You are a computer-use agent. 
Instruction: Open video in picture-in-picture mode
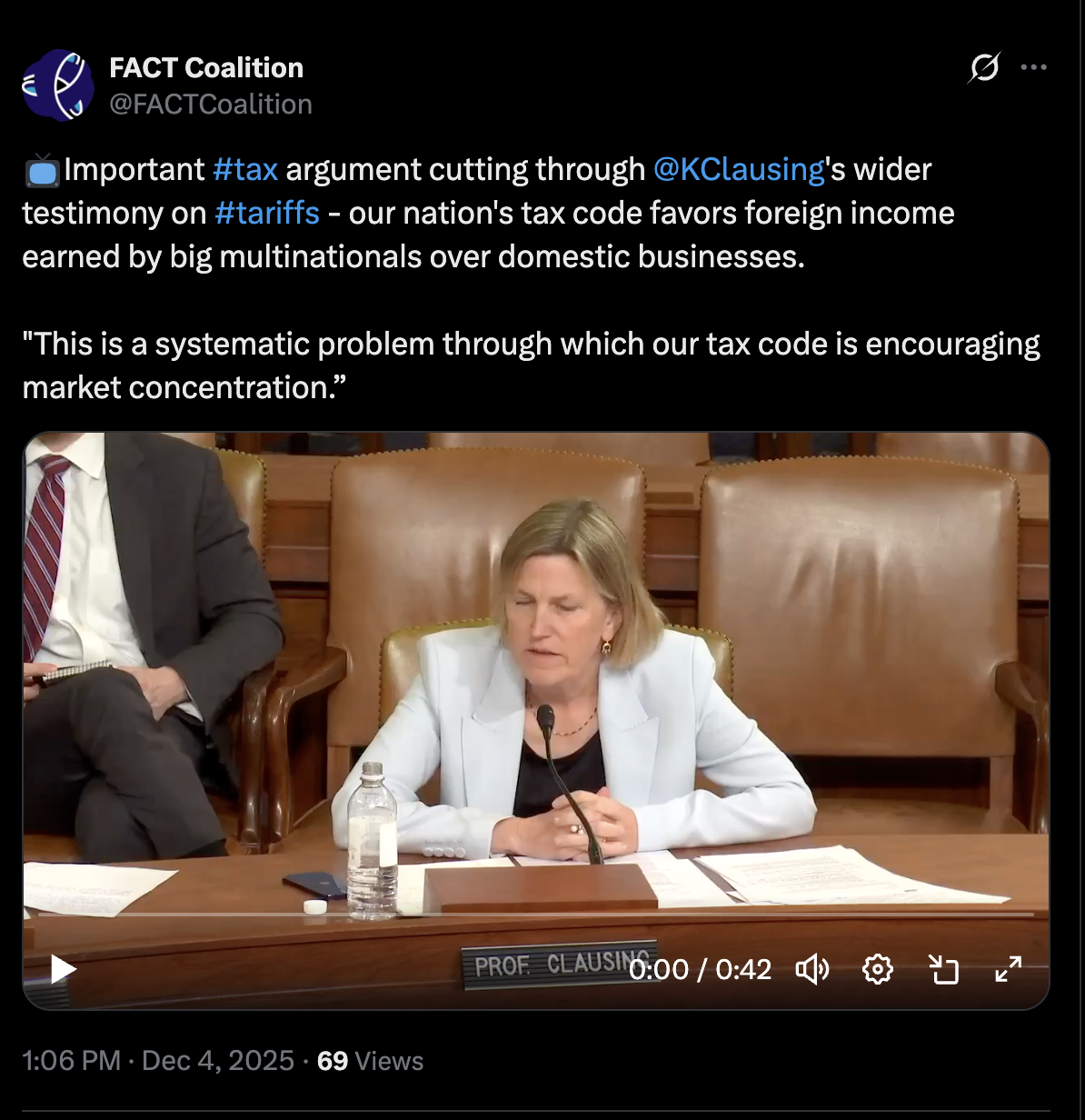coord(943,969)
